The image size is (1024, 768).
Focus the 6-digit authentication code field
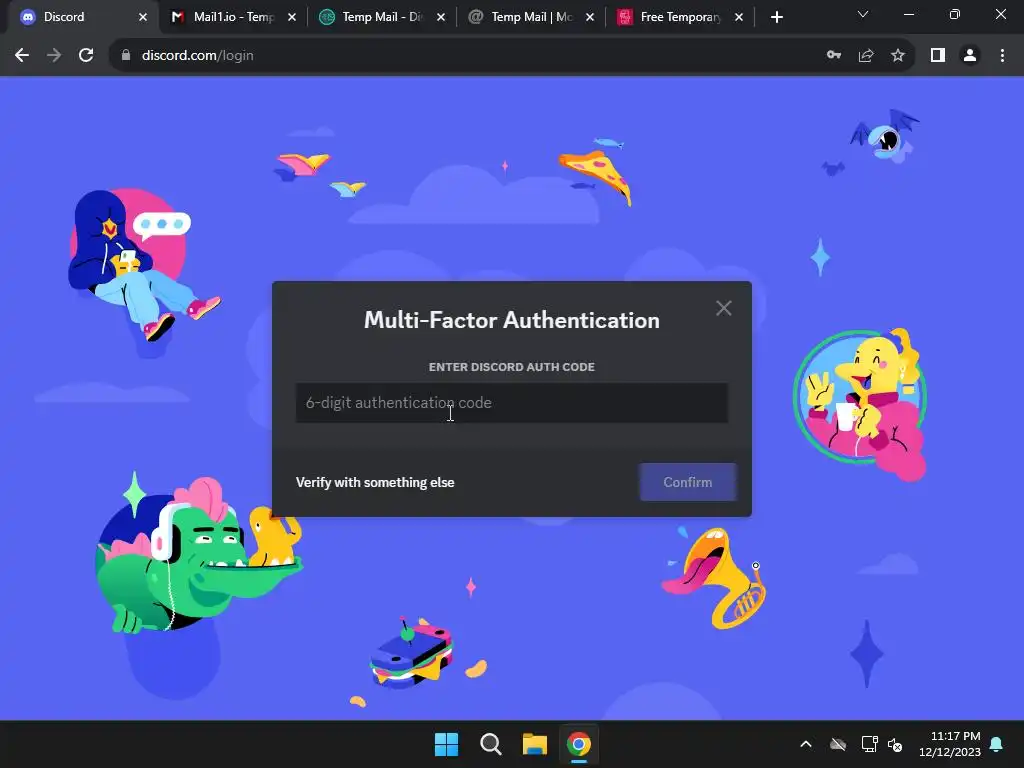coord(512,403)
